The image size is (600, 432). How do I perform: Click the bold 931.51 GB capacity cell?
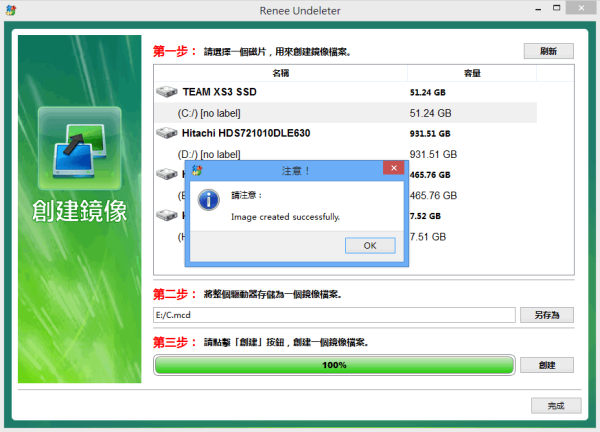coord(430,134)
